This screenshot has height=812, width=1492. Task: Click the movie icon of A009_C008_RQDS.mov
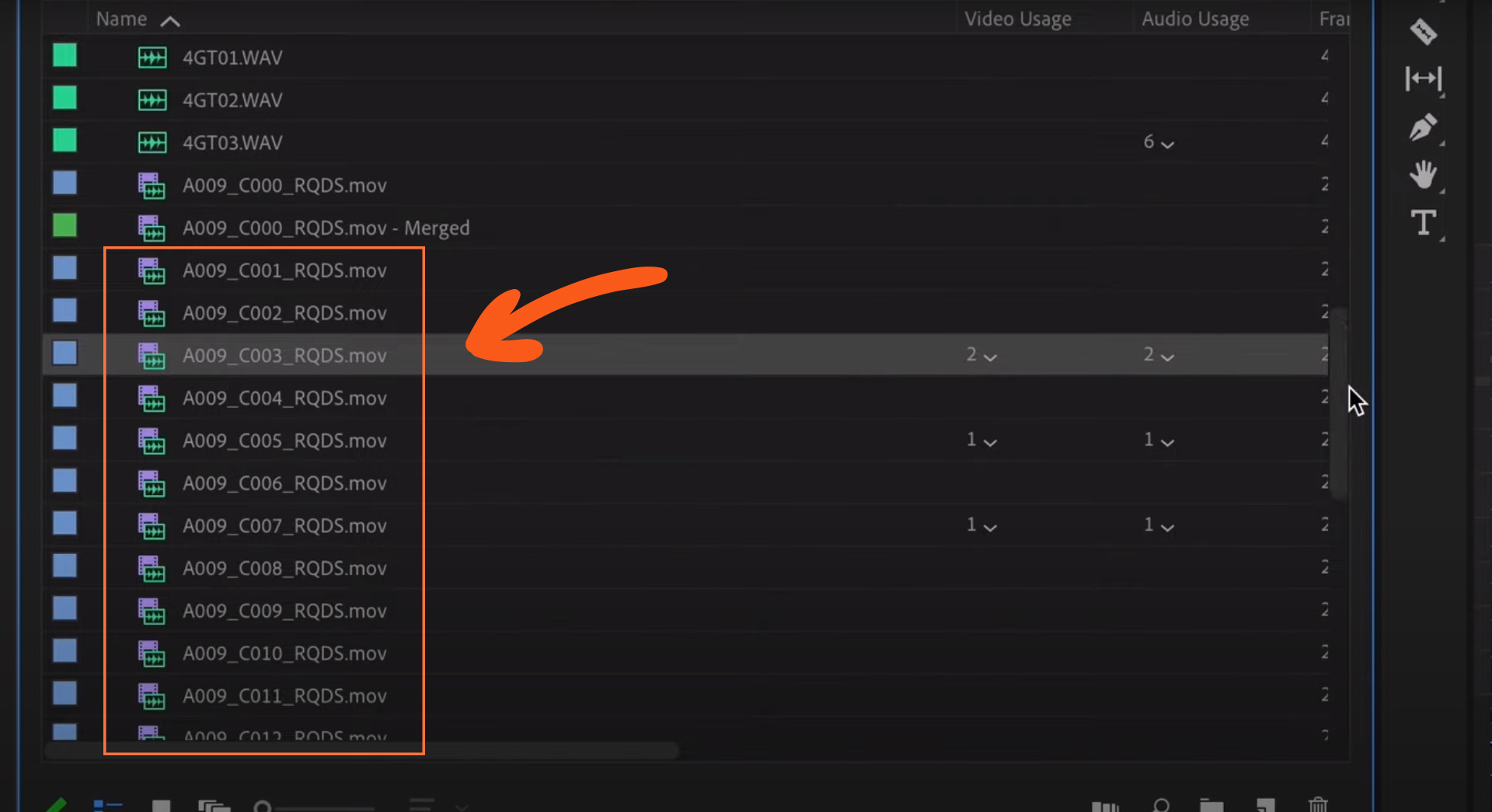[152, 569]
